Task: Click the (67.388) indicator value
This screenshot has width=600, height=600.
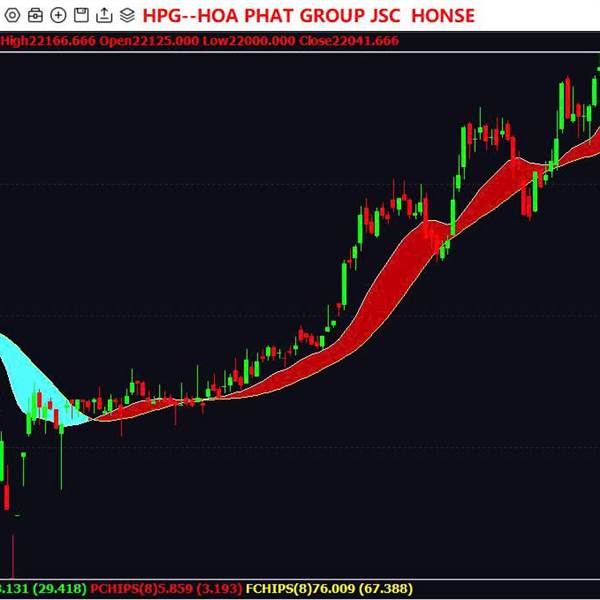Action: 386,588
